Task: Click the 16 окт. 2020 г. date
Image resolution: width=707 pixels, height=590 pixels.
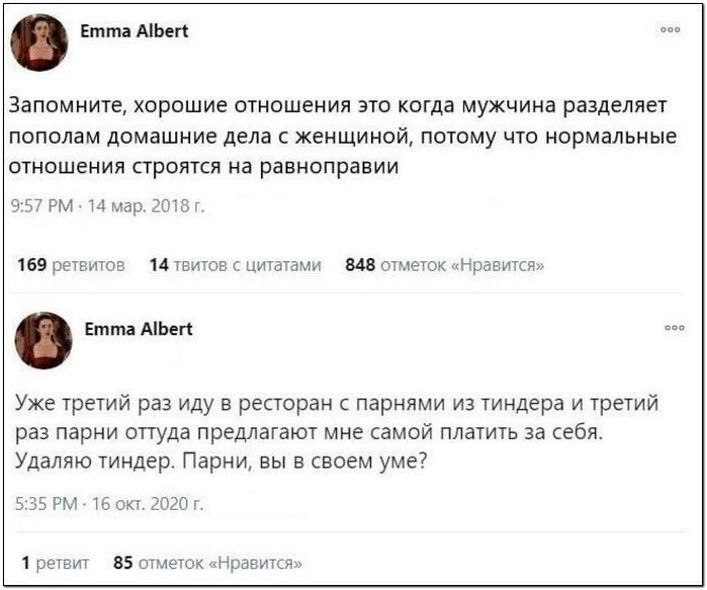Action: [x=148, y=503]
